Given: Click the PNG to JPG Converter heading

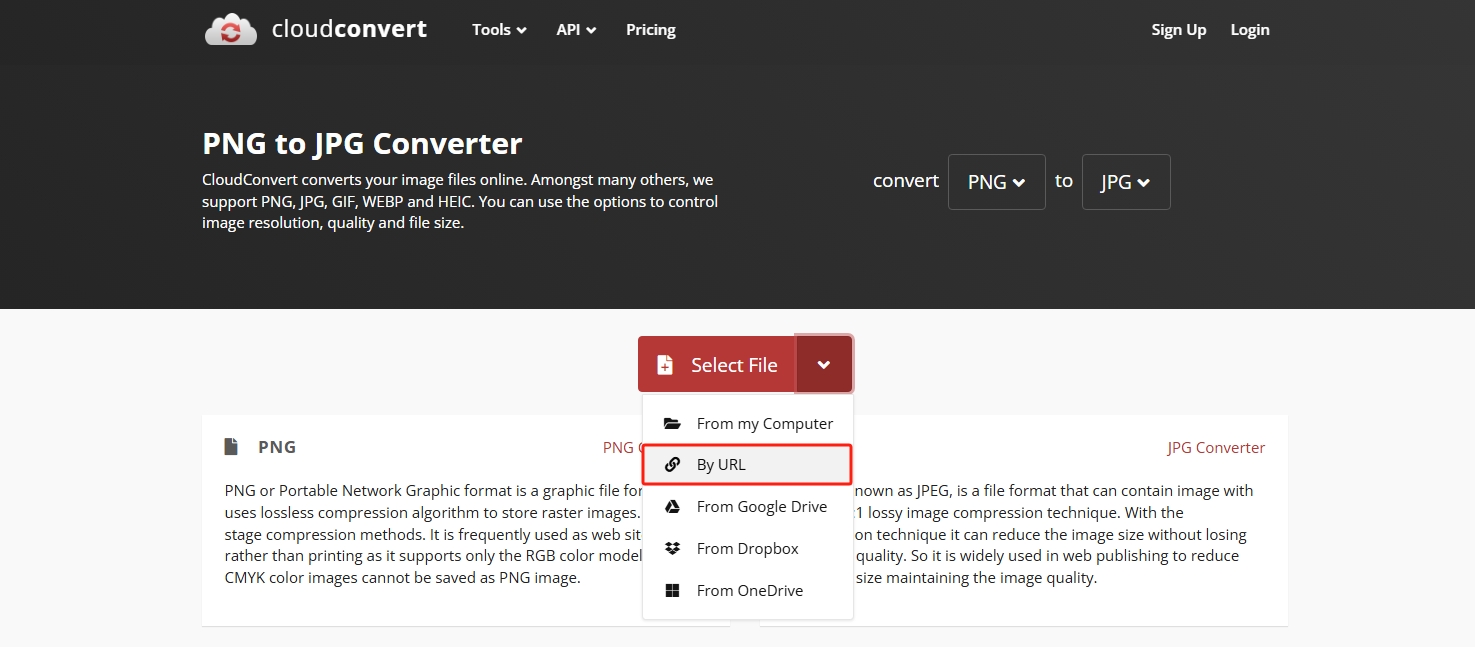Looking at the screenshot, I should pyautogui.click(x=362, y=144).
